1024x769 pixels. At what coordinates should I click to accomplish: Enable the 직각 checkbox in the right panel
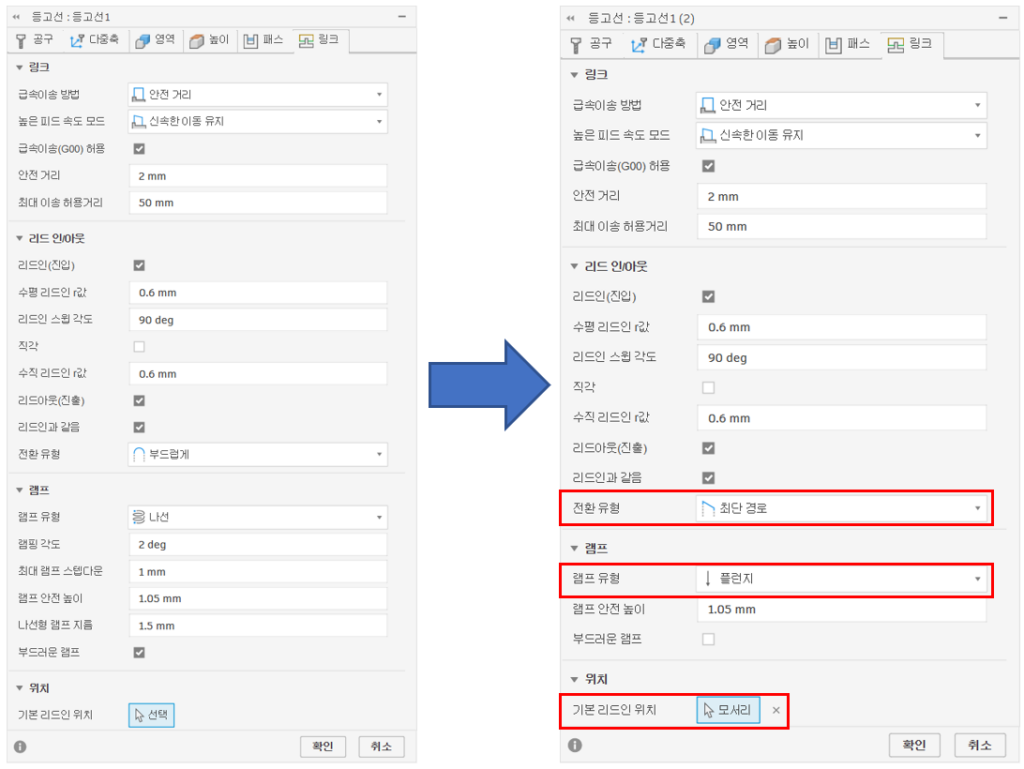pyautogui.click(x=708, y=387)
